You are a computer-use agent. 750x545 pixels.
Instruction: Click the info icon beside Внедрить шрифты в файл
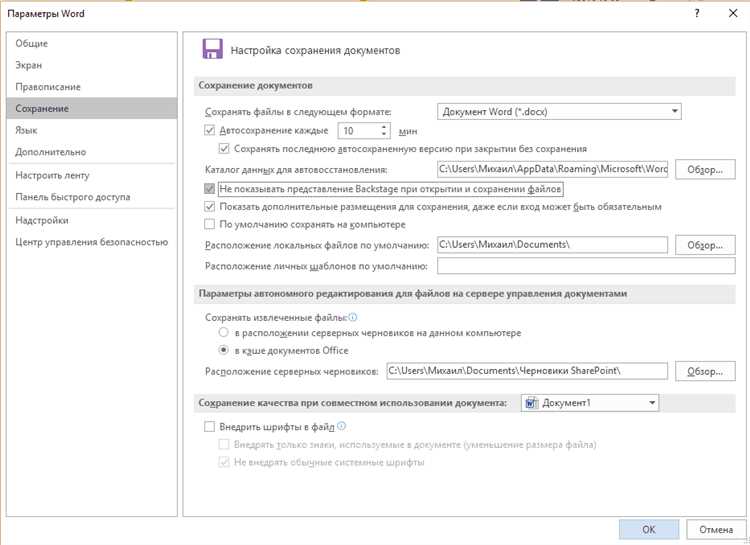(342, 426)
